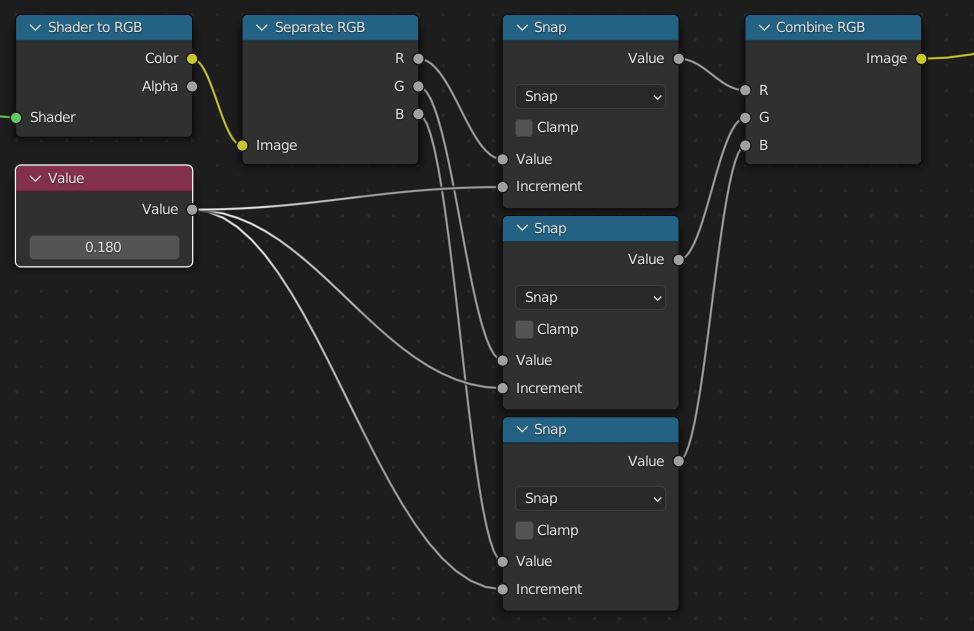Select title of top Snap node
The image size is (974, 631).
550,27
